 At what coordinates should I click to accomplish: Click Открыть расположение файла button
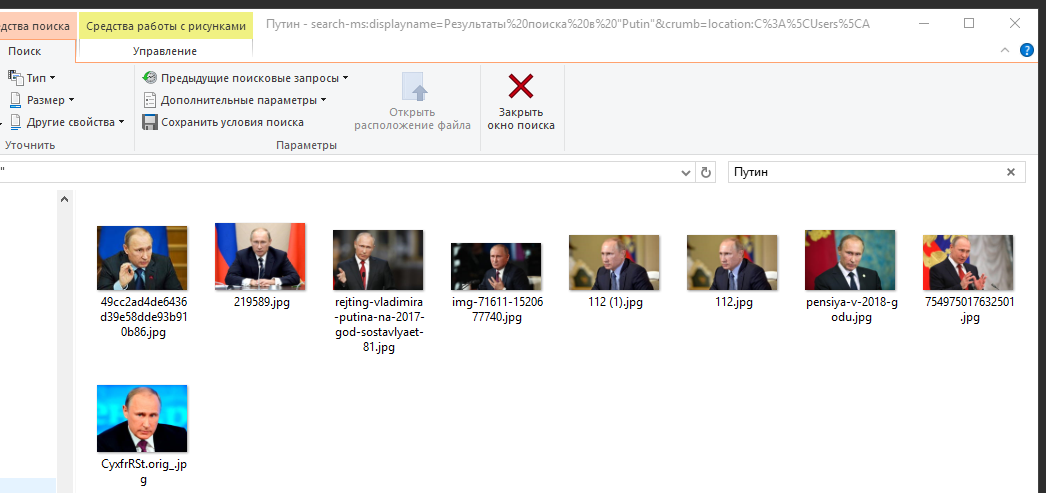coord(412,101)
